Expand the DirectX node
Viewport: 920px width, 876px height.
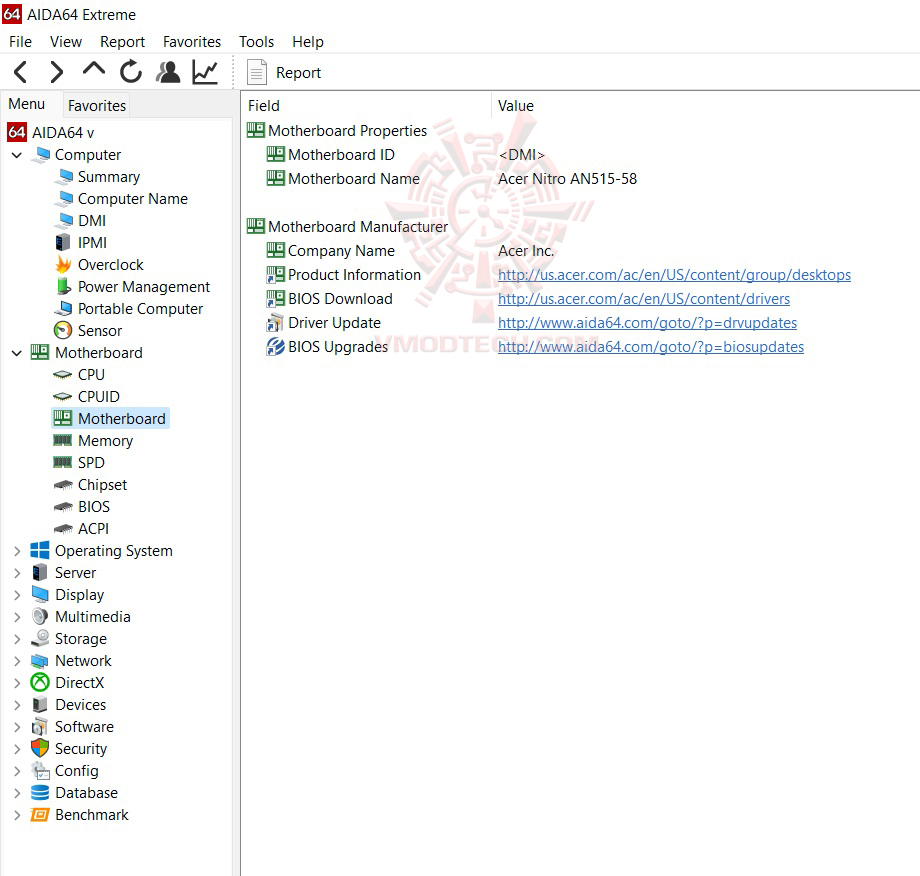pos(17,683)
